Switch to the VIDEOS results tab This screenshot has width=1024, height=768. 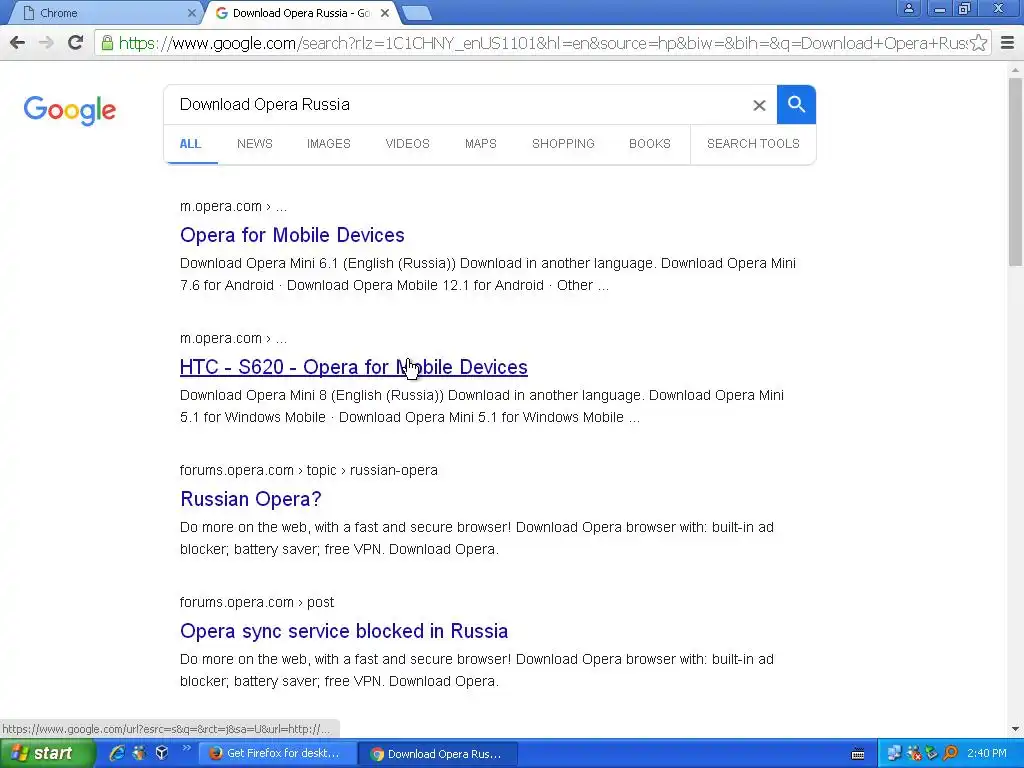[x=408, y=144]
